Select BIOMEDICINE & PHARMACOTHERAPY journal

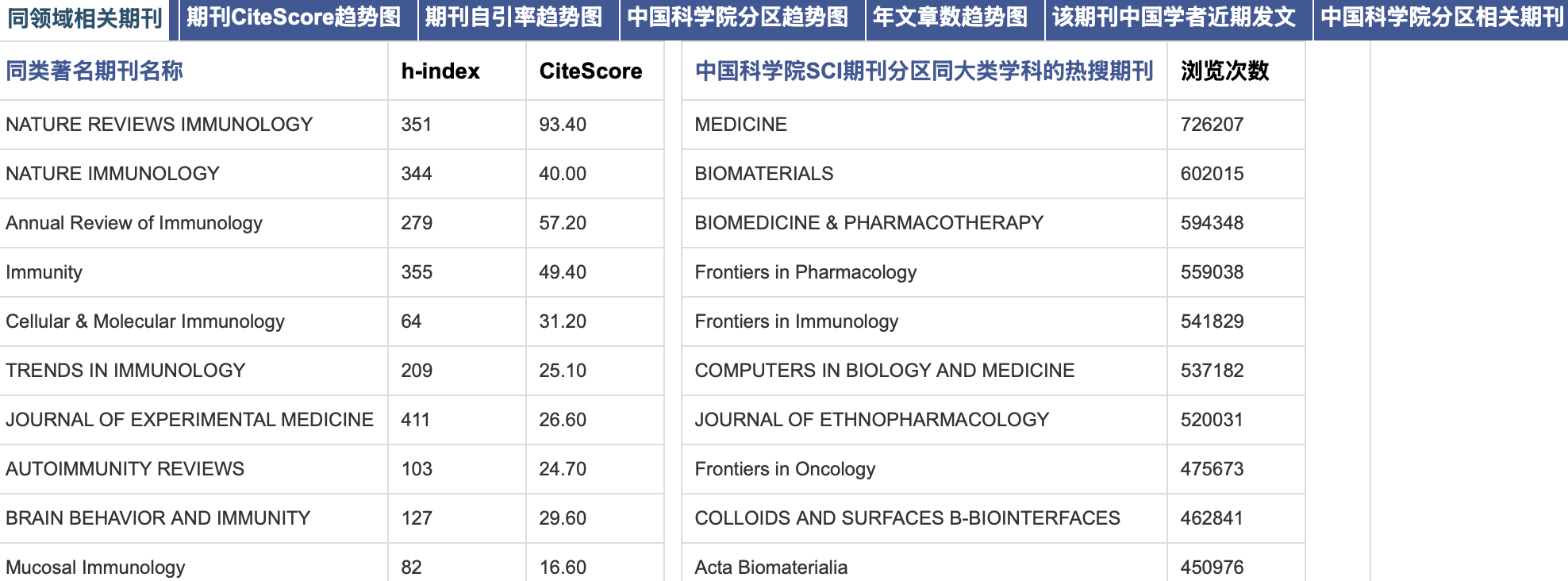(869, 223)
